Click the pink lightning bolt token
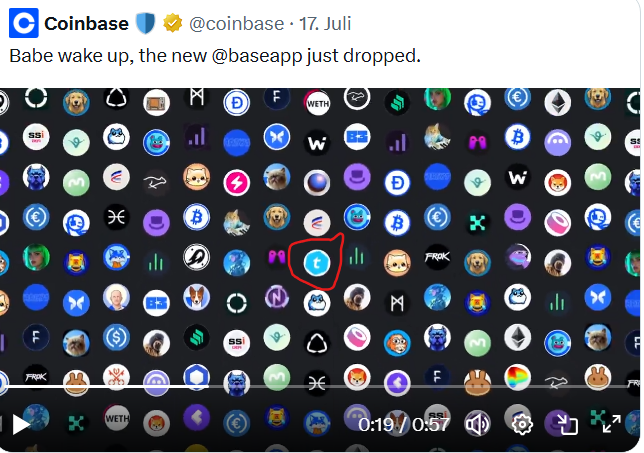This screenshot has height=453, width=644. click(x=236, y=181)
